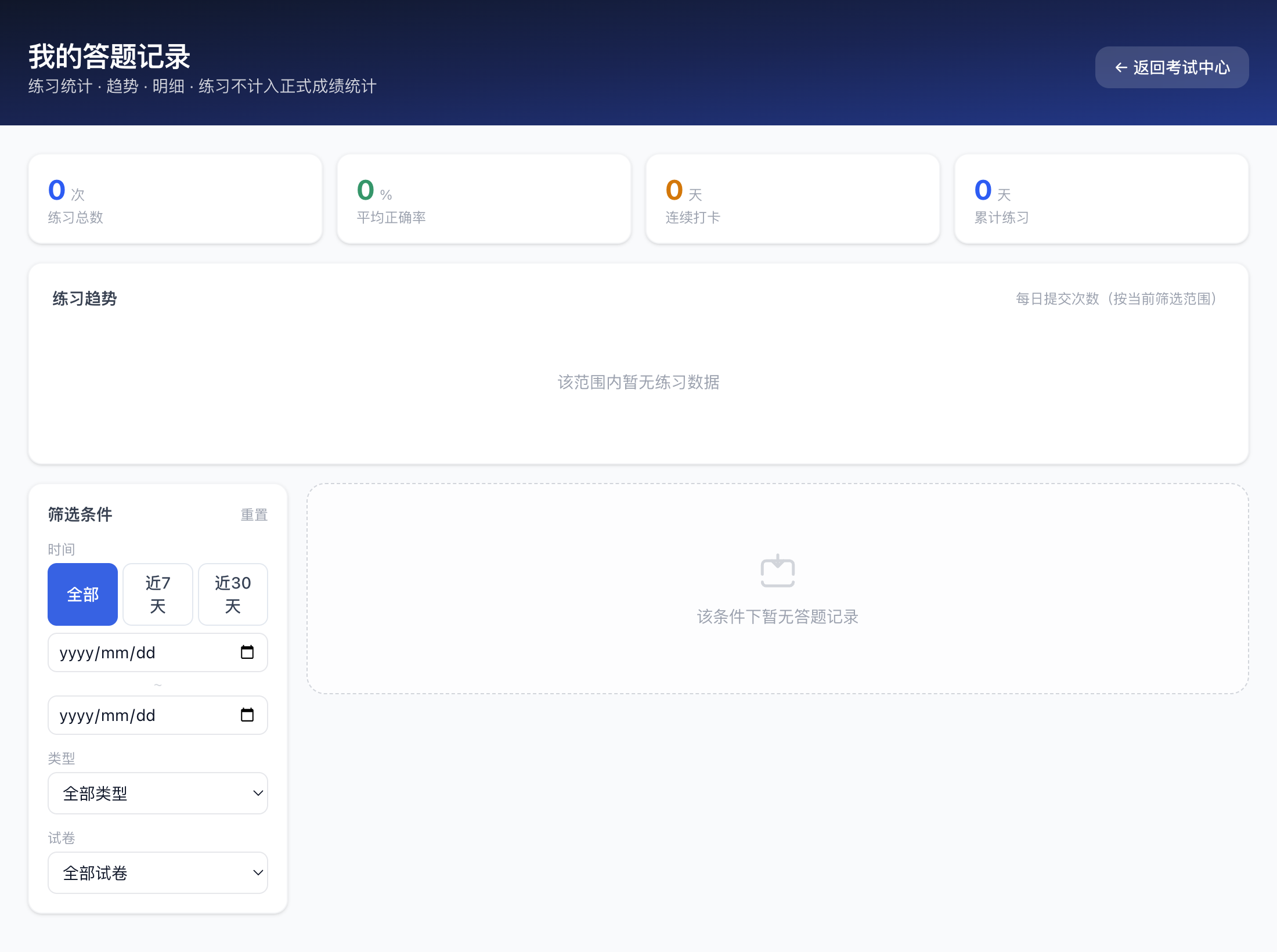This screenshot has height=952, width=1277.
Task: Click the 练习趋势 heading
Action: click(x=85, y=298)
